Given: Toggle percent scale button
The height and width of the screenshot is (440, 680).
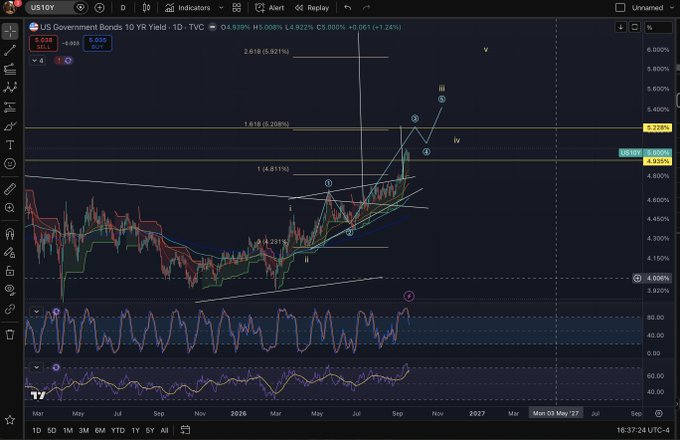Looking at the screenshot, I should 658,27.
